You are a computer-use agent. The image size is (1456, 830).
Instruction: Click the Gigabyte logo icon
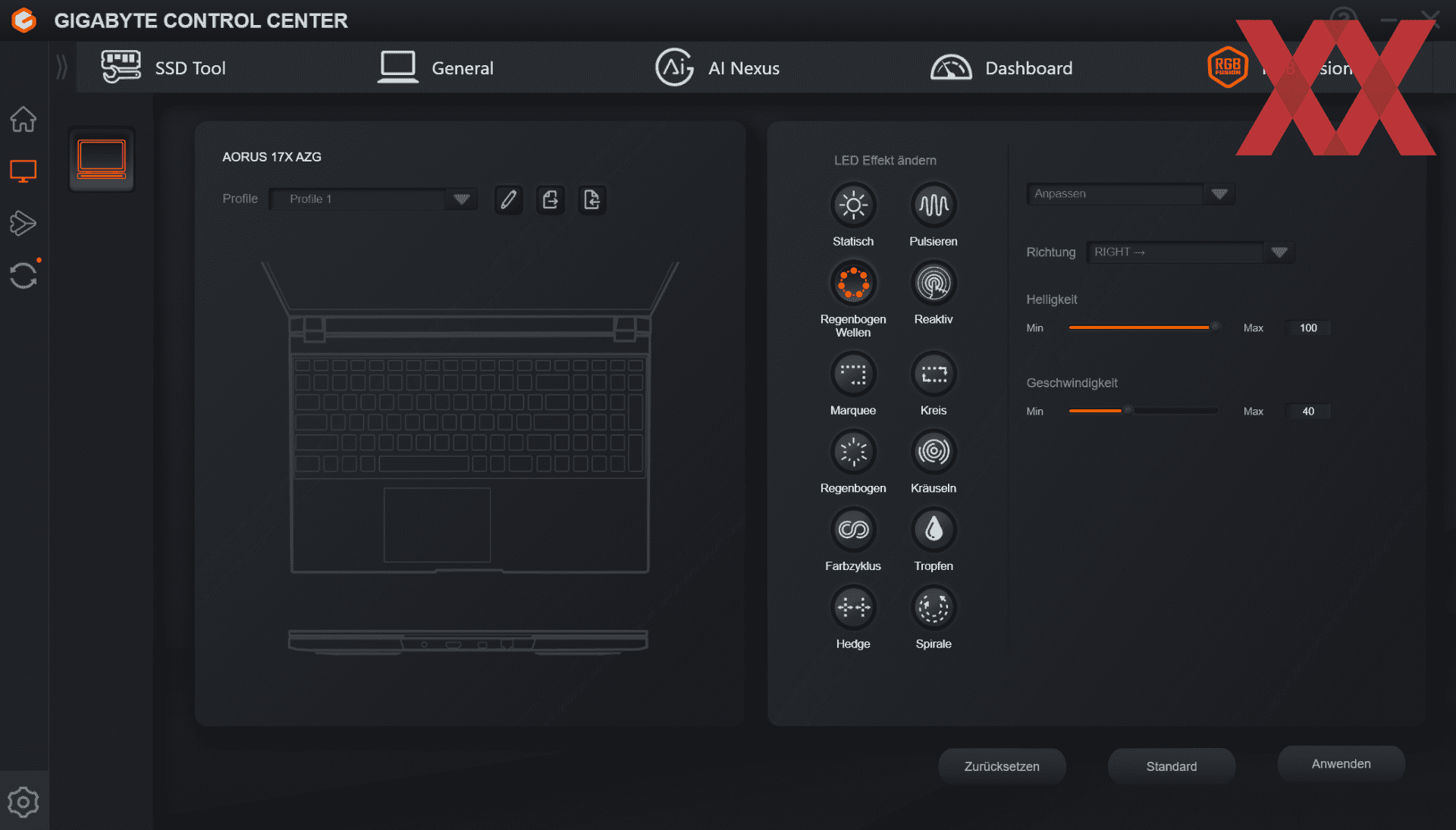pyautogui.click(x=24, y=20)
